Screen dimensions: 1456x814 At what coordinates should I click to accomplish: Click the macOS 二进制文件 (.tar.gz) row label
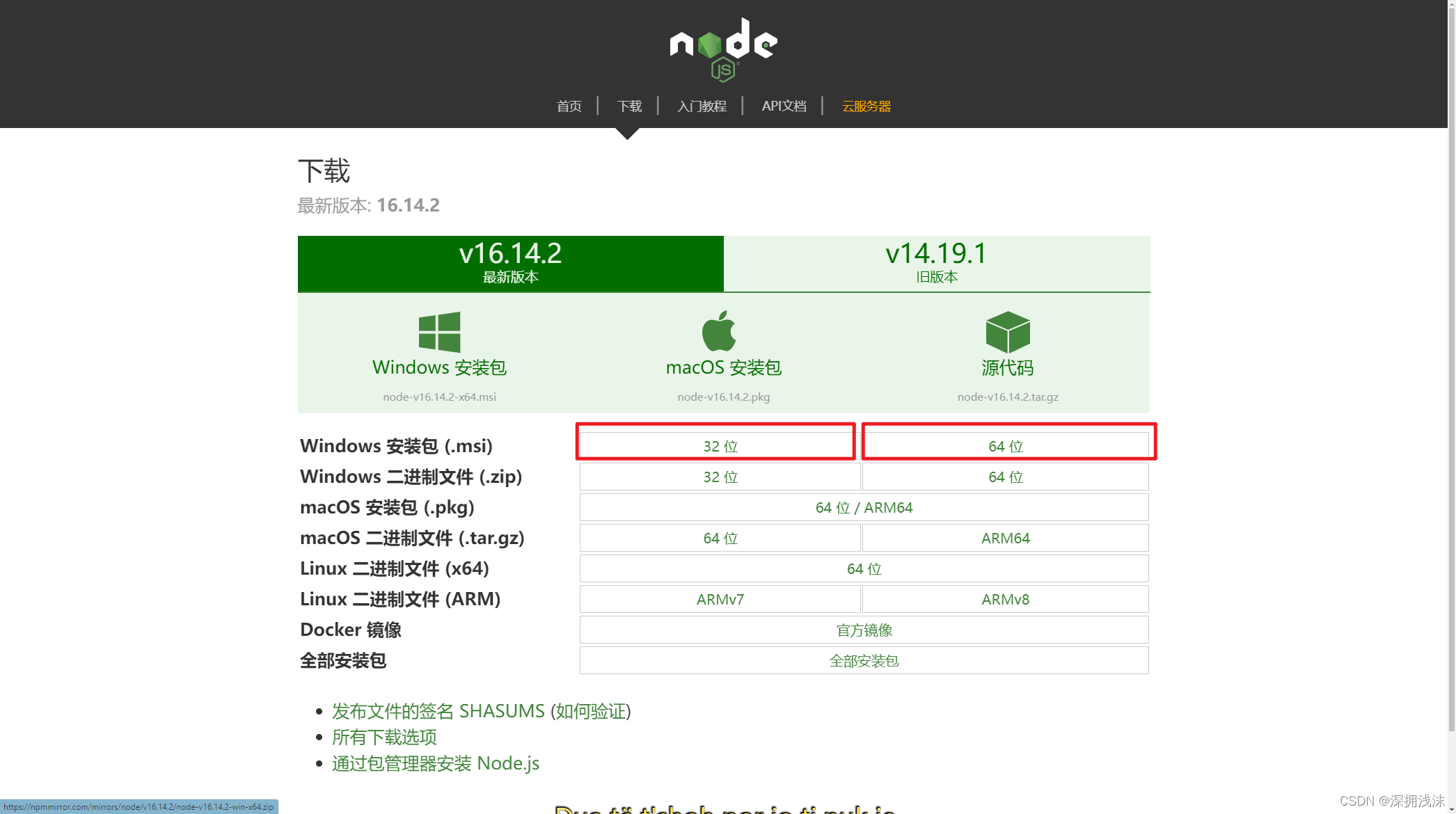412,538
